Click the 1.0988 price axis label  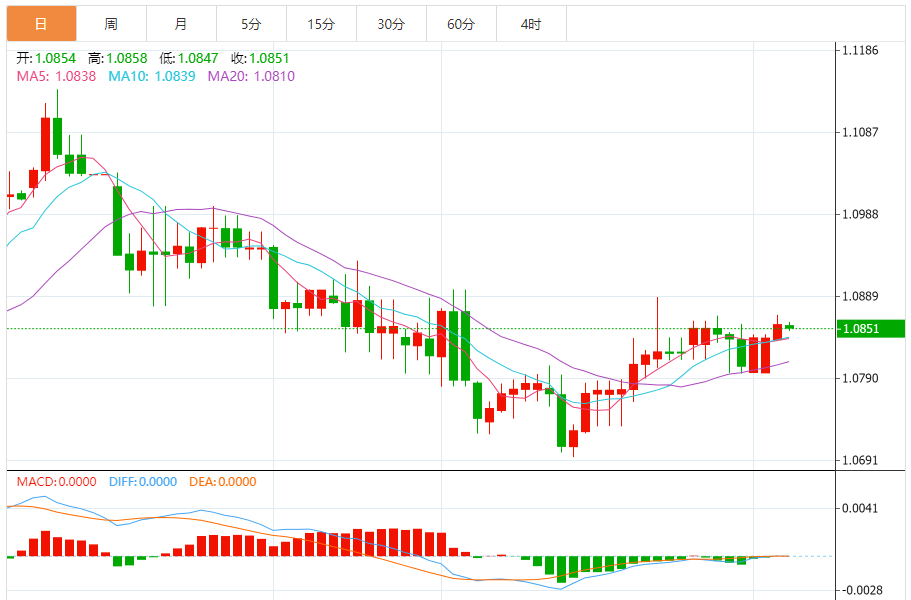click(860, 214)
